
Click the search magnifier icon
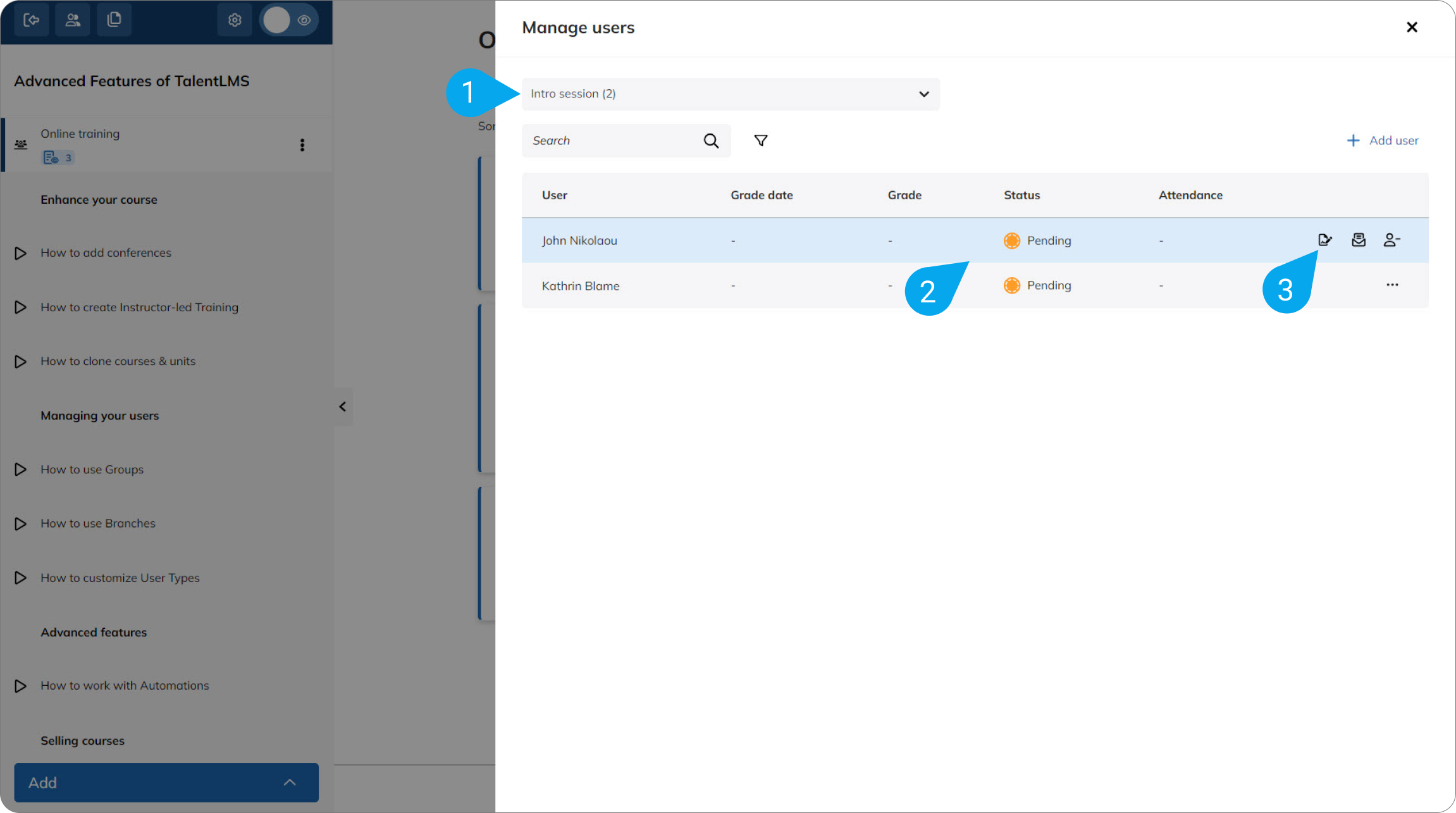point(711,140)
